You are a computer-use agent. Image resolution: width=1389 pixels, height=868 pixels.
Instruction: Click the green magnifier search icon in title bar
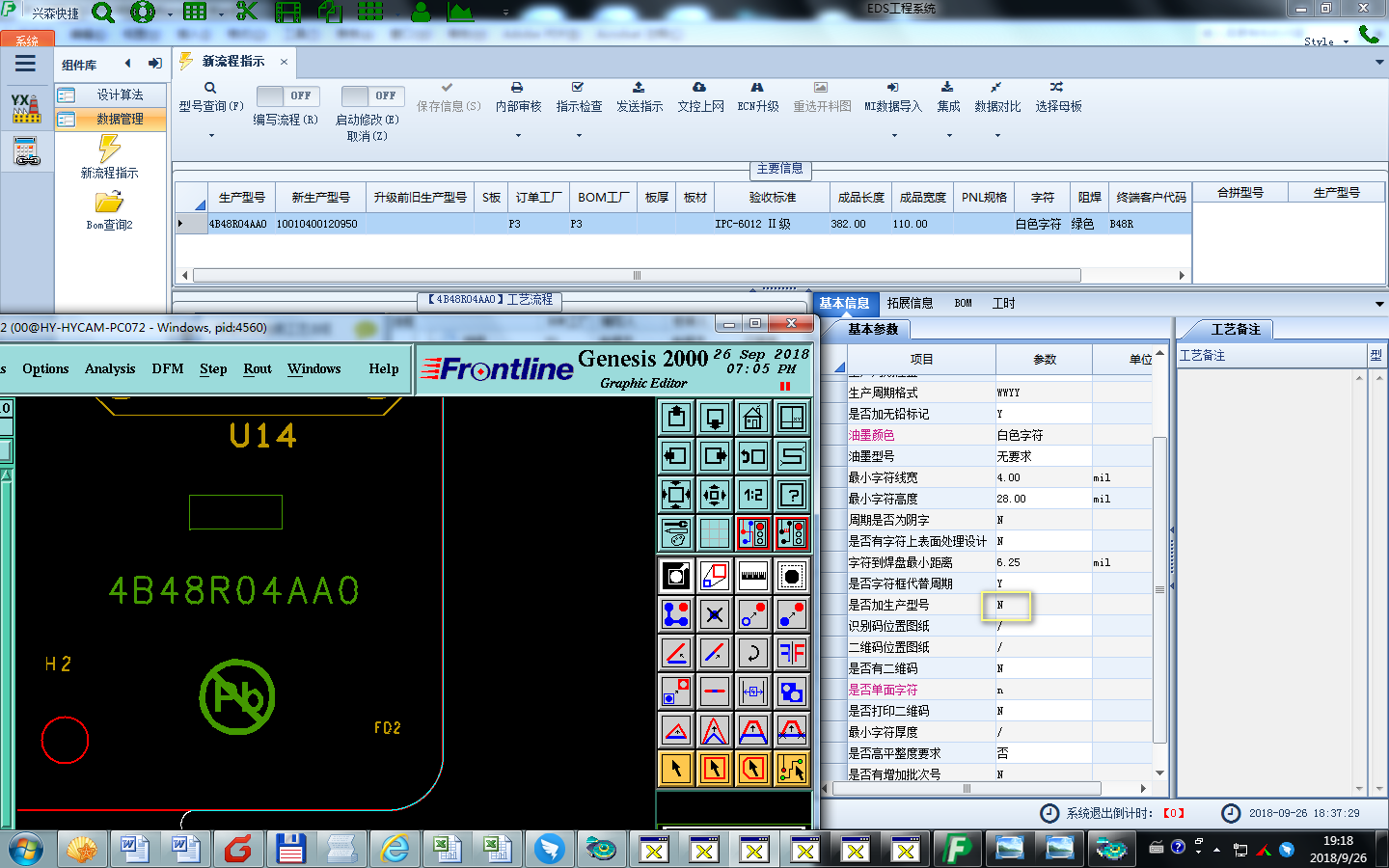103,13
